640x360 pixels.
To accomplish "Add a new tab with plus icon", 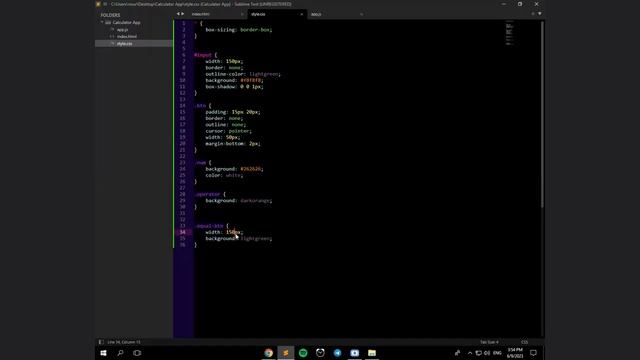I will pos(533,14).
